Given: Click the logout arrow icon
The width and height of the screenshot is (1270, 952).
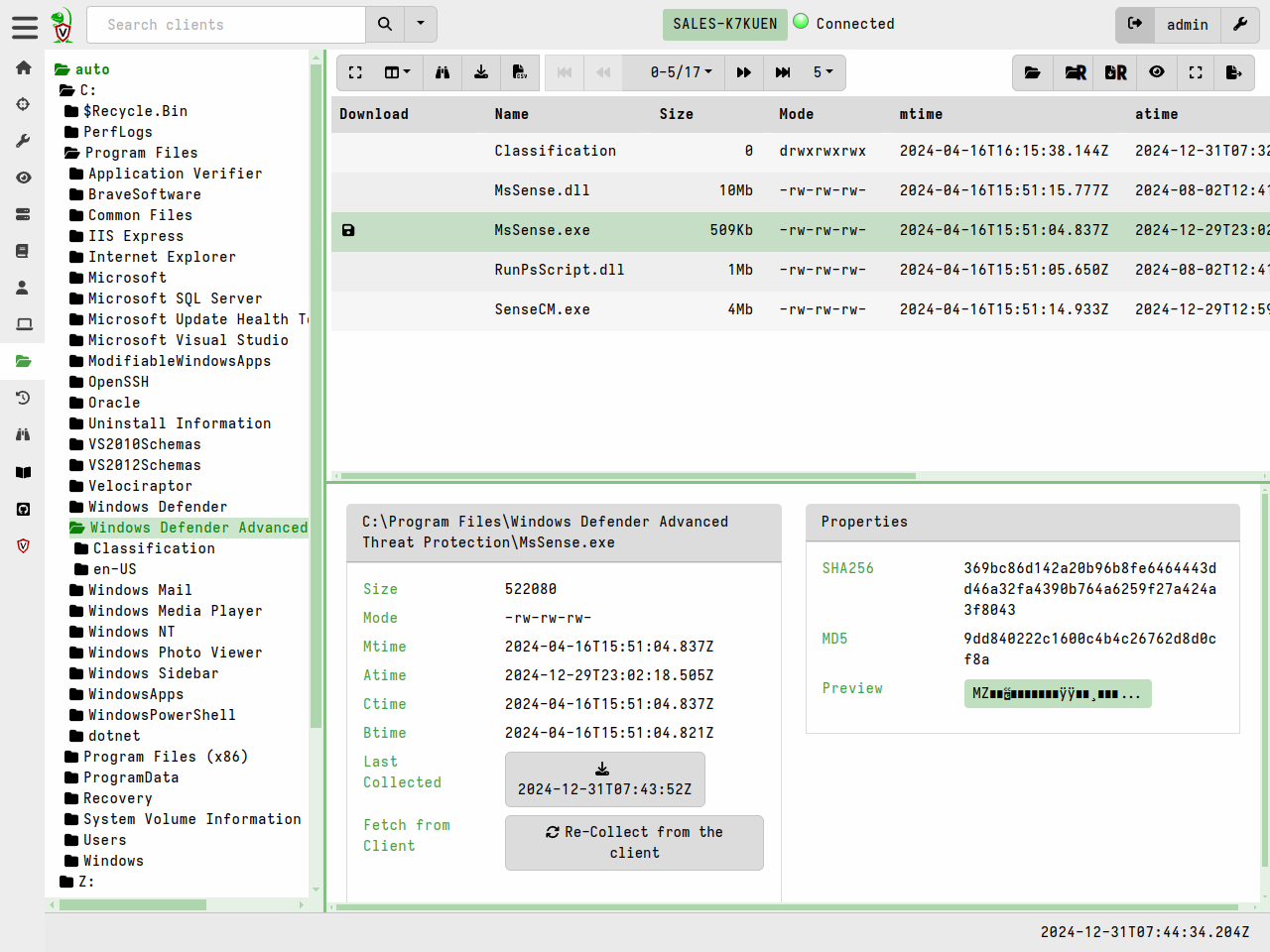Looking at the screenshot, I should point(1135,25).
